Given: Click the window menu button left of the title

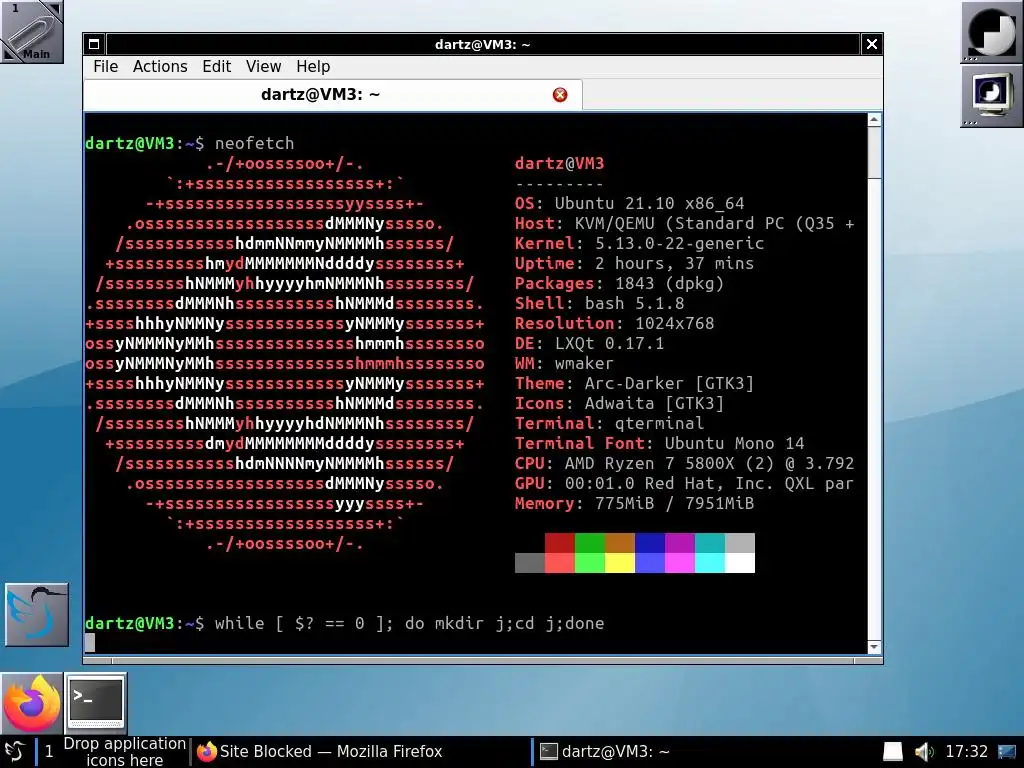Looking at the screenshot, I should click(x=94, y=44).
